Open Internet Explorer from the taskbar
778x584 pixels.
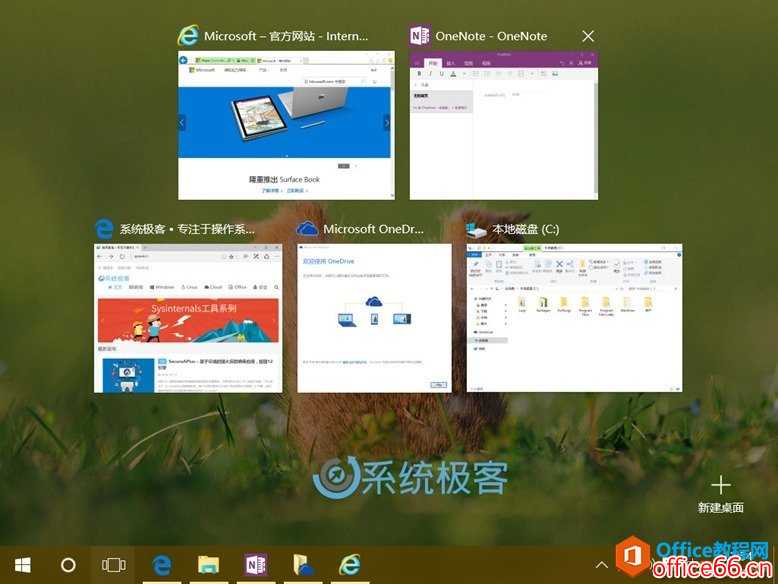tap(349, 565)
